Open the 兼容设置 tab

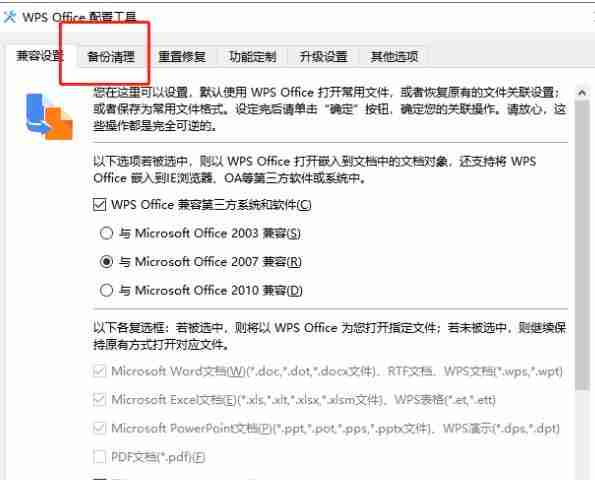click(x=40, y=56)
